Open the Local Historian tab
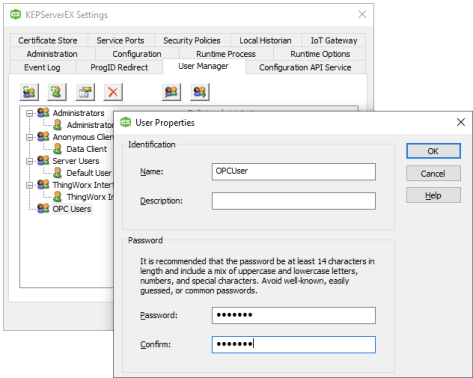The image size is (473, 378). point(266,40)
